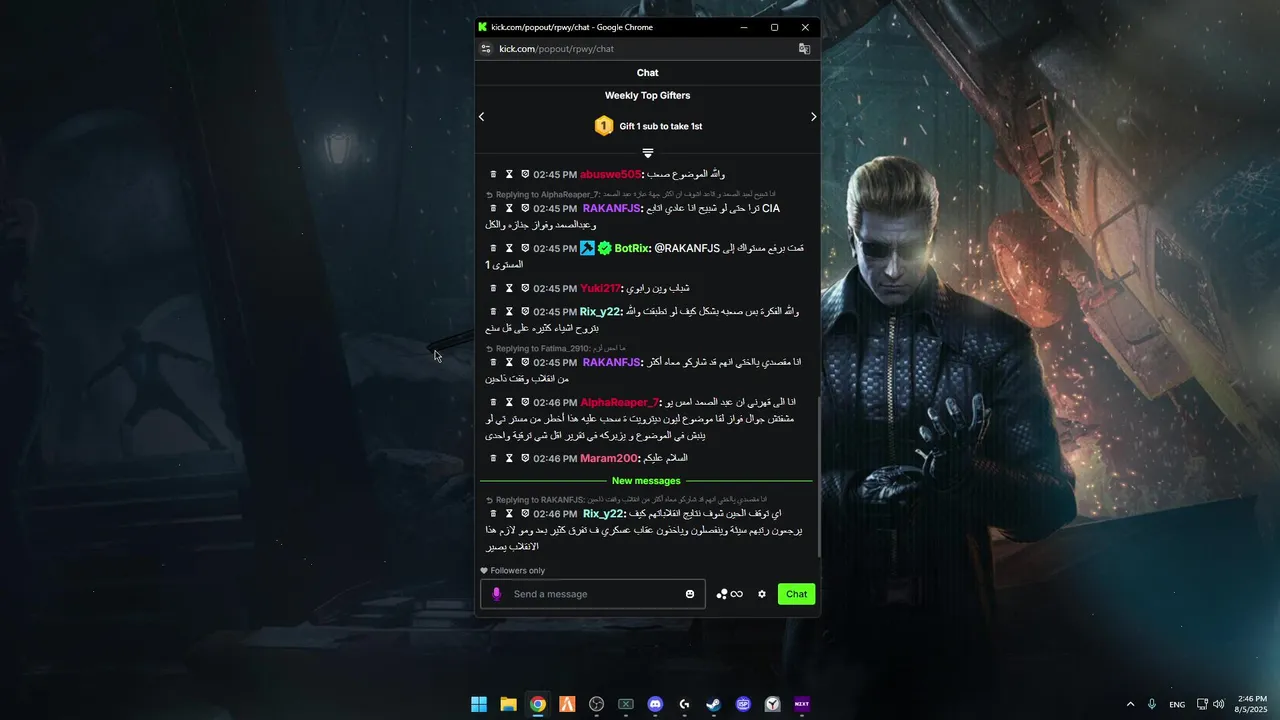Open File Explorer from the taskbar

click(x=508, y=704)
